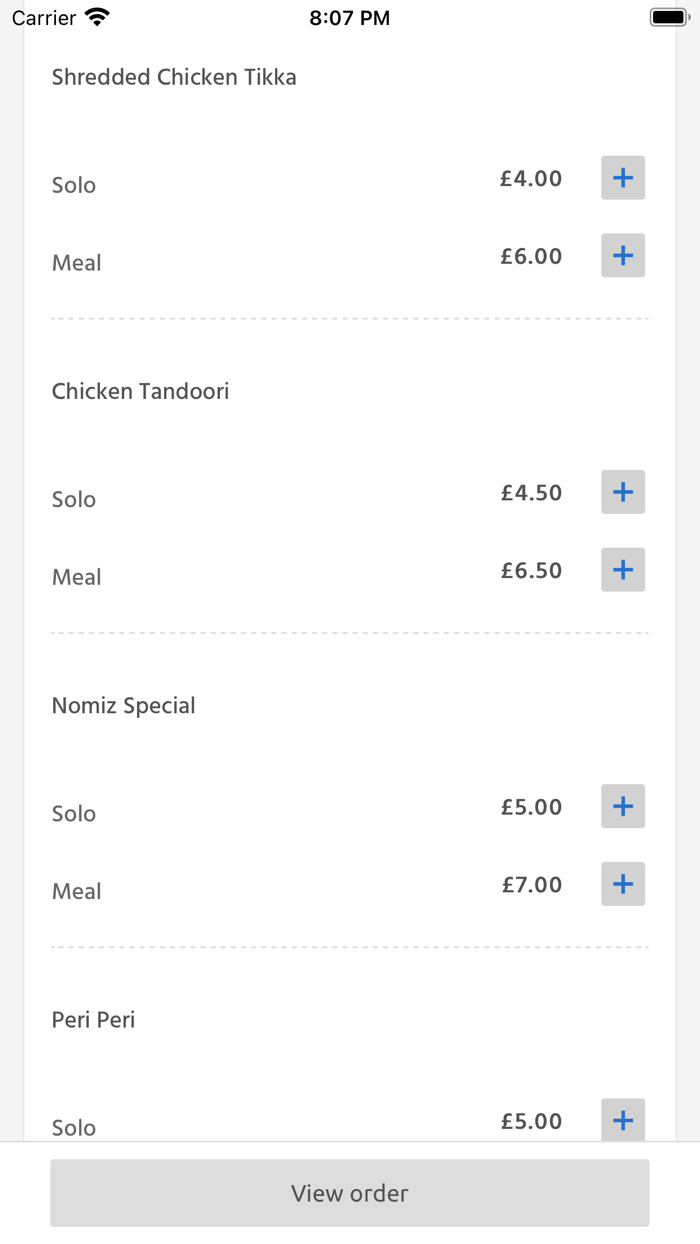The height and width of the screenshot is (1244, 700).
Task: Select the Meal option under Nomiz Special
Action: [76, 891]
